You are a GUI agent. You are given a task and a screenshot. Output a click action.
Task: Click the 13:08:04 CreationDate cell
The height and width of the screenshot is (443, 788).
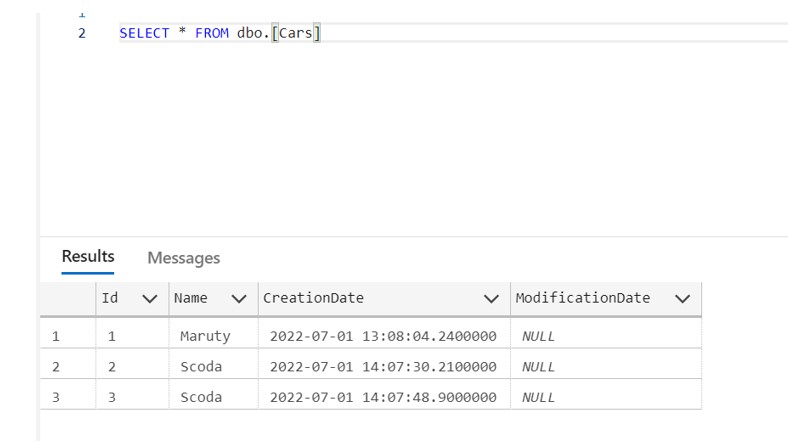382,336
